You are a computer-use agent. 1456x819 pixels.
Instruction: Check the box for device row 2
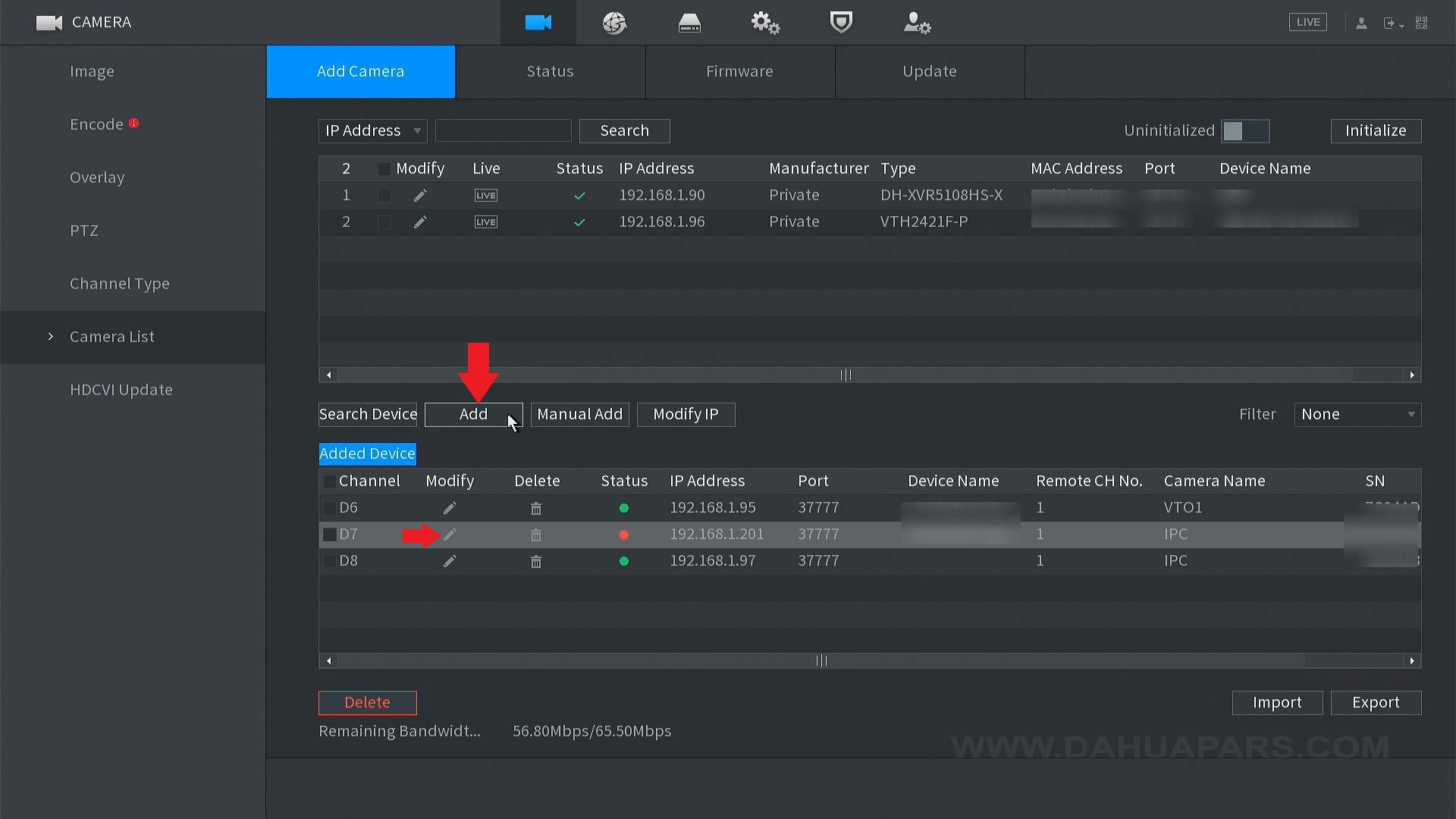point(384,222)
